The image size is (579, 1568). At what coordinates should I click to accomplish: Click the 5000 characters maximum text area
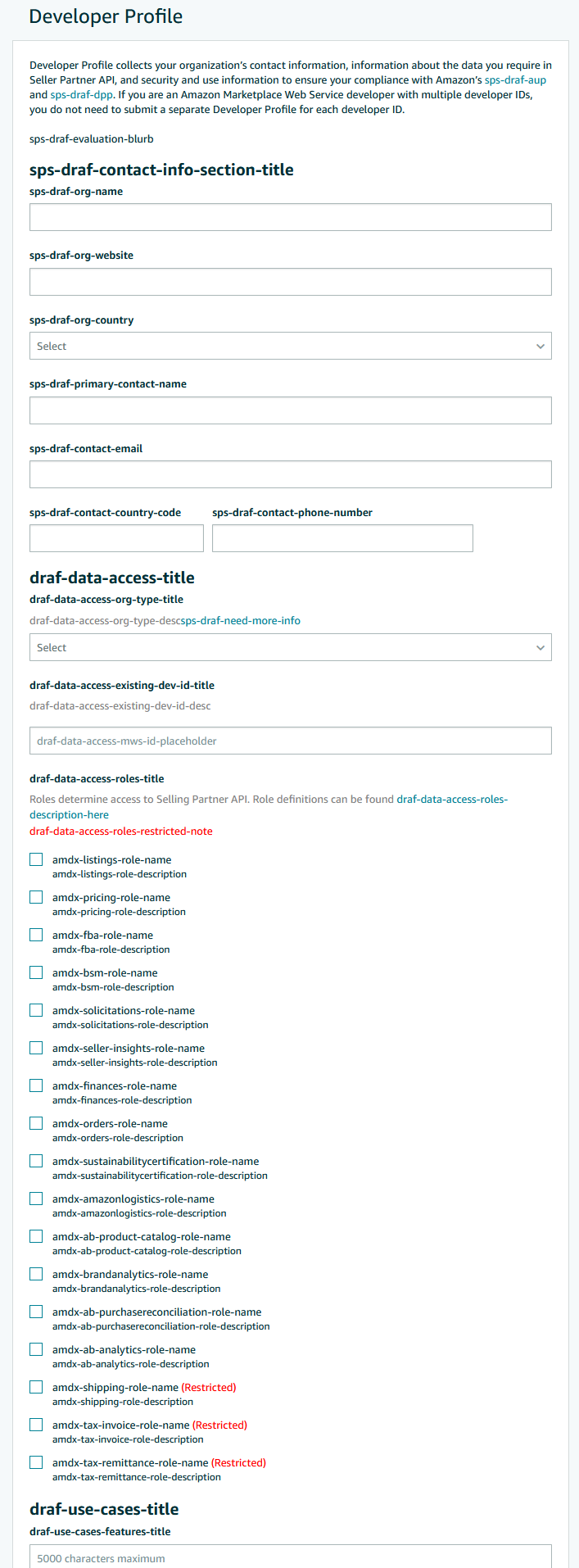click(290, 1557)
